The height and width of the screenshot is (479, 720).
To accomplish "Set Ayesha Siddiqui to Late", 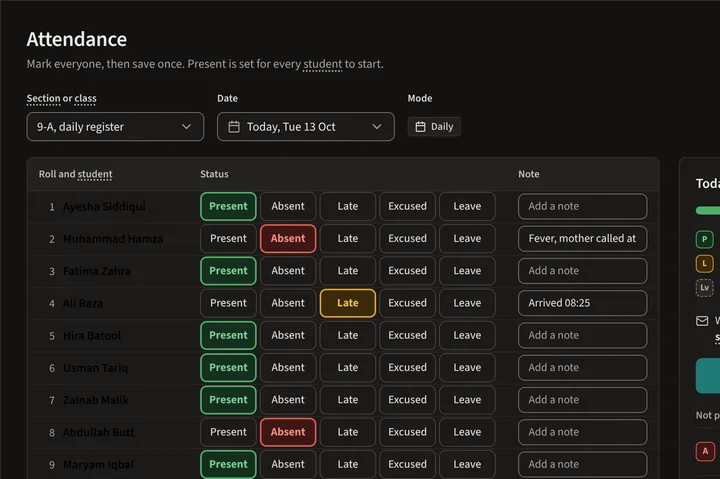I will tap(348, 206).
